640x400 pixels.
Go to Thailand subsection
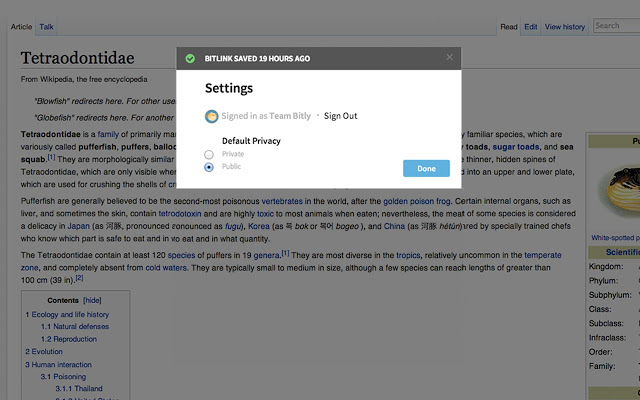(x=79, y=389)
